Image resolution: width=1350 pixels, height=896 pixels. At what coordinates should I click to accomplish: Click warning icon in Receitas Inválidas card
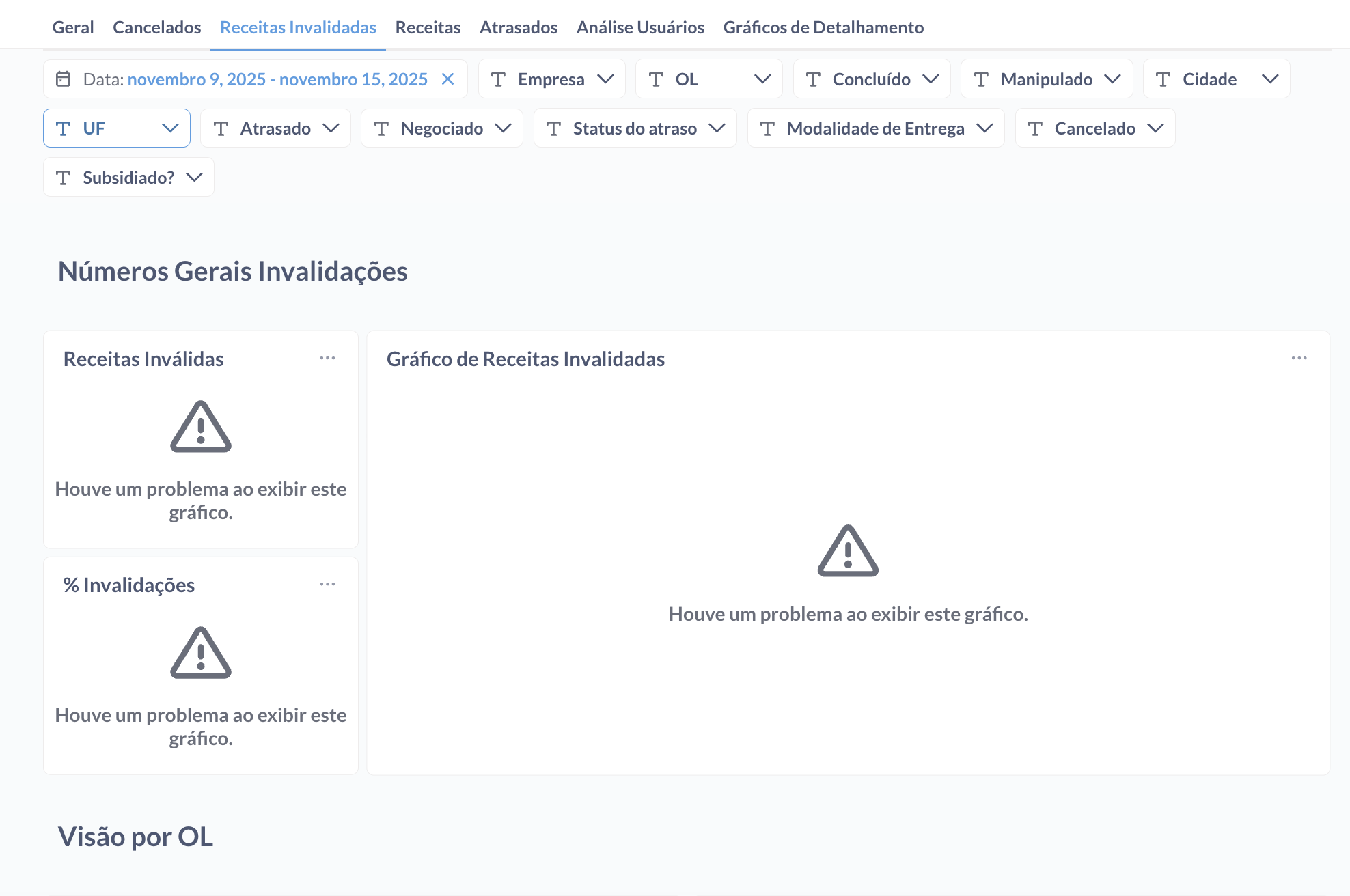(x=200, y=427)
